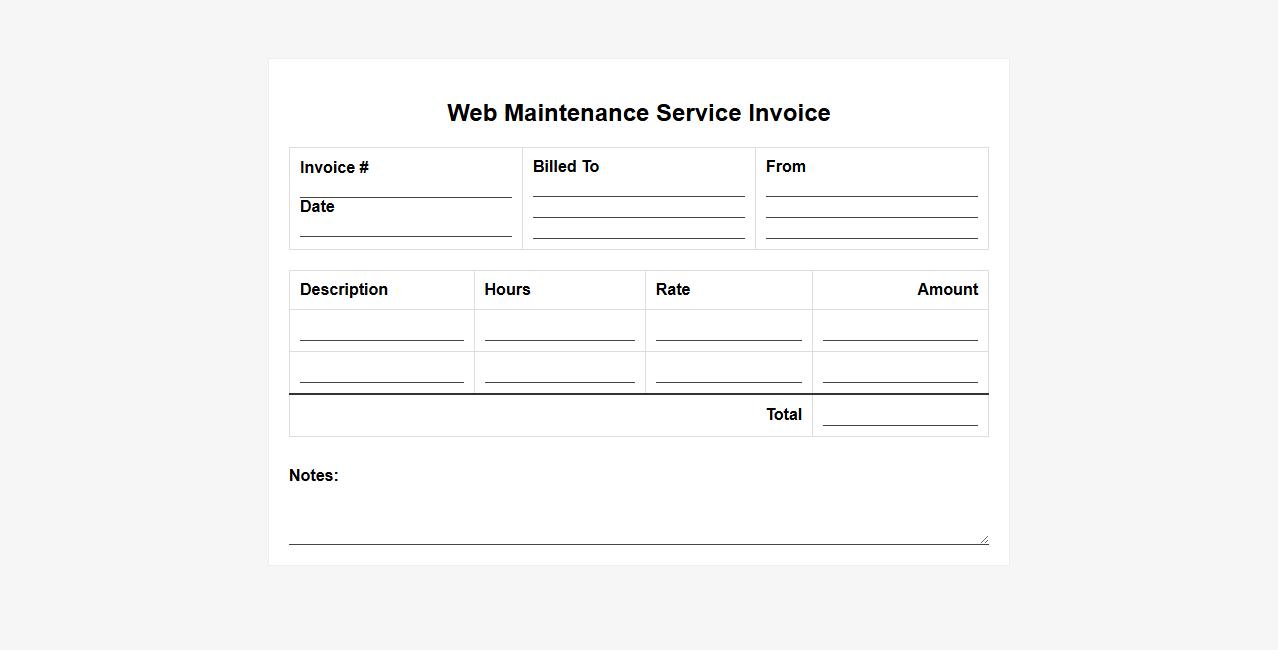
Task: Select first row Hours field
Action: tap(559, 331)
